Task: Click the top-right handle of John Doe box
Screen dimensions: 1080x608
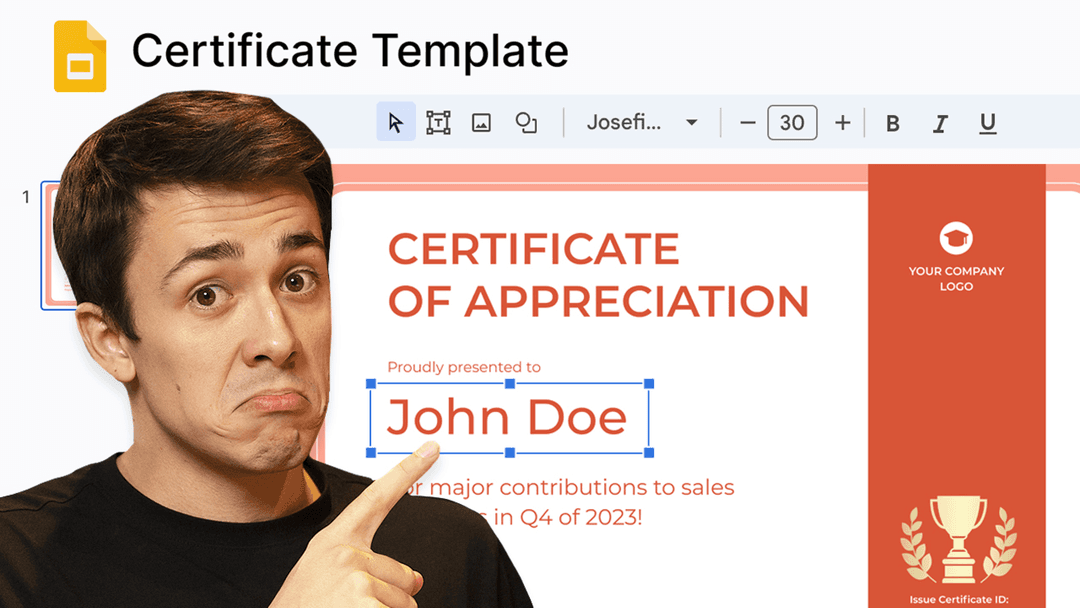Action: (649, 384)
